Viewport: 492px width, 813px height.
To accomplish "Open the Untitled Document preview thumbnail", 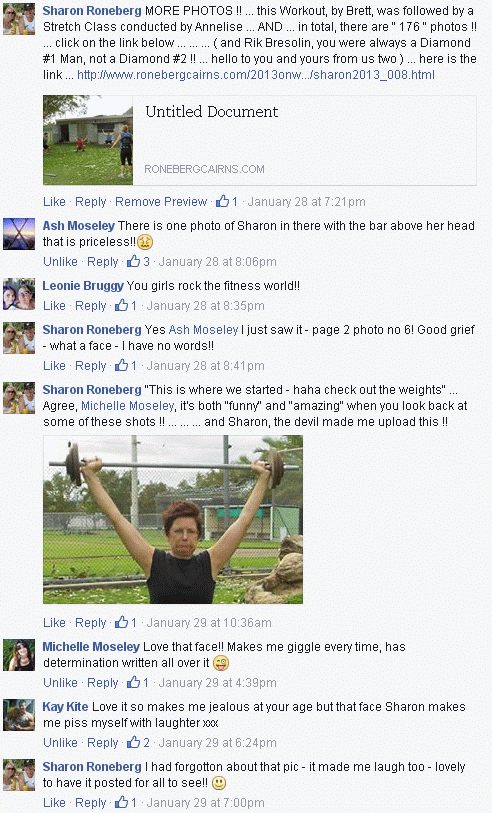I will click(x=88, y=140).
